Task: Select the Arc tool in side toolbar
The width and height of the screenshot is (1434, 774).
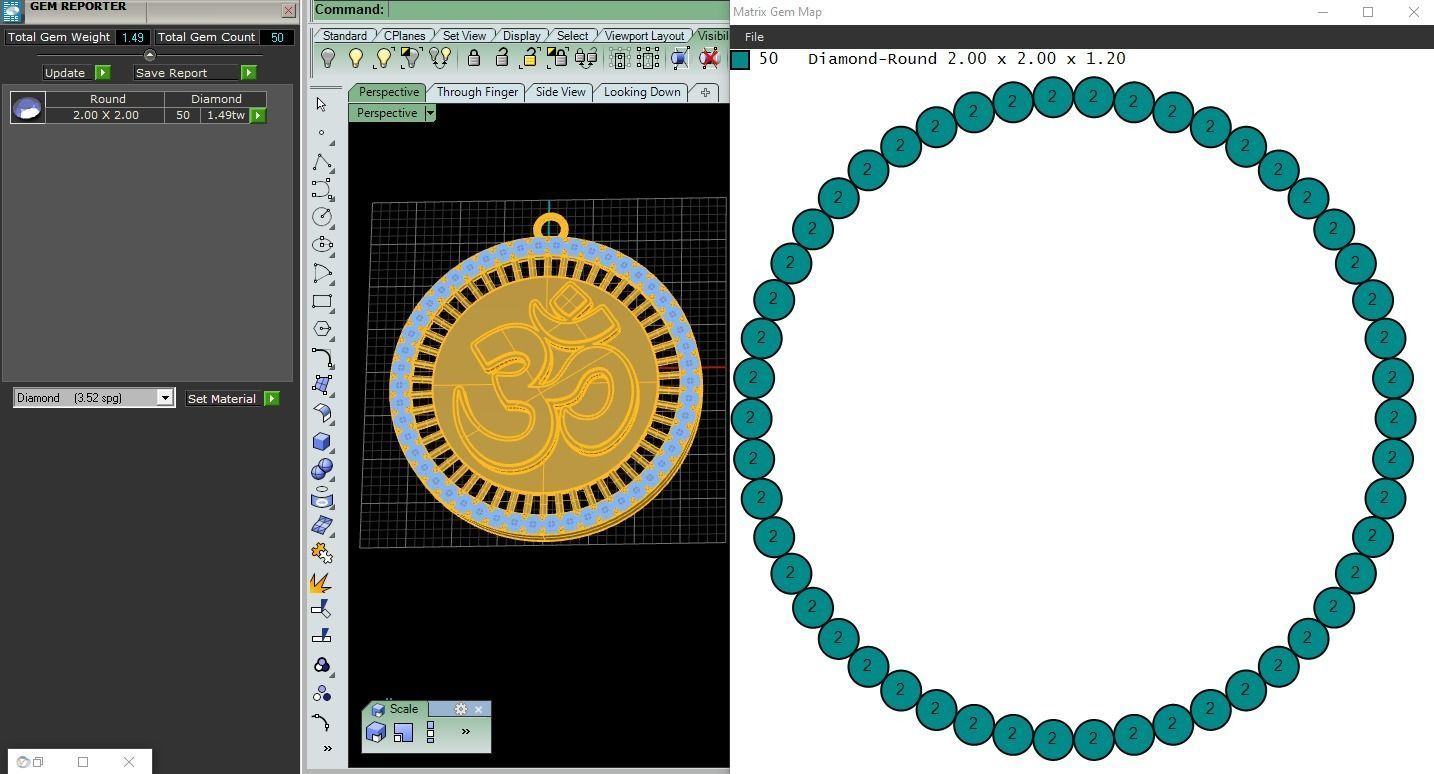Action: pos(321,273)
